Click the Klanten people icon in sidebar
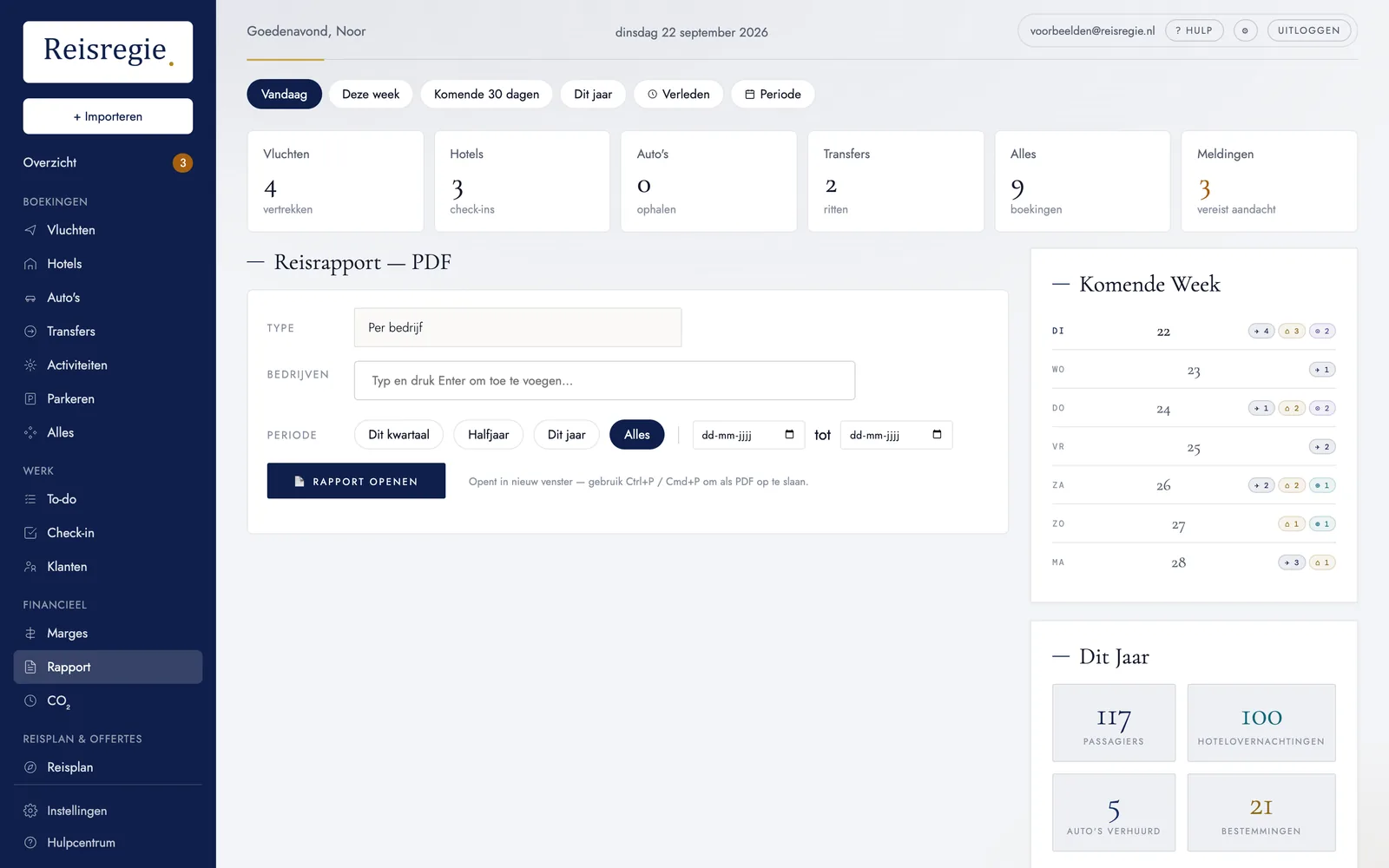The image size is (1389, 868). pos(30,567)
